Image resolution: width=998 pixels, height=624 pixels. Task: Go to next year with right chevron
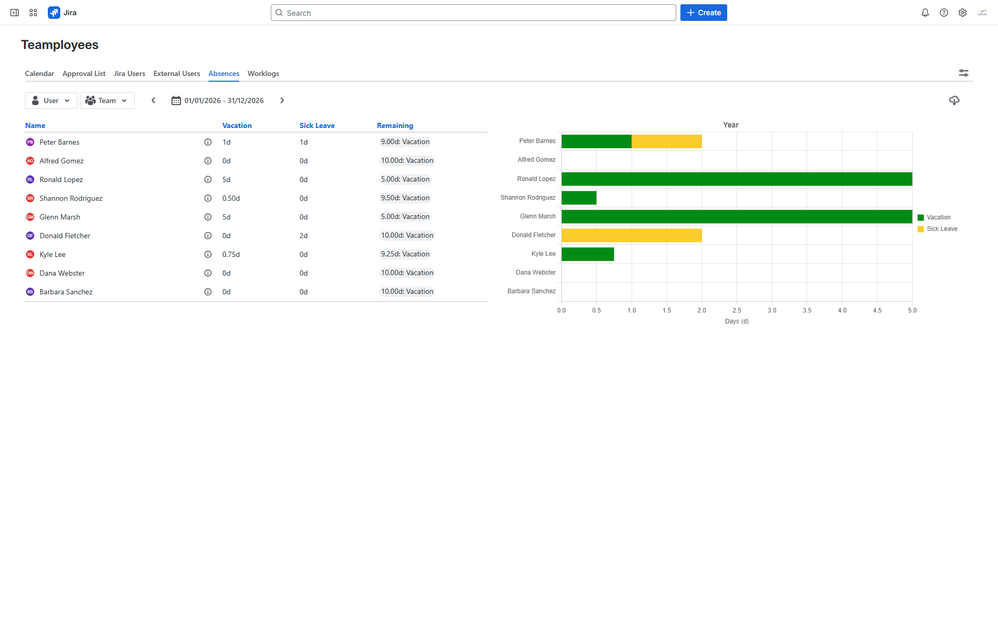(282, 101)
